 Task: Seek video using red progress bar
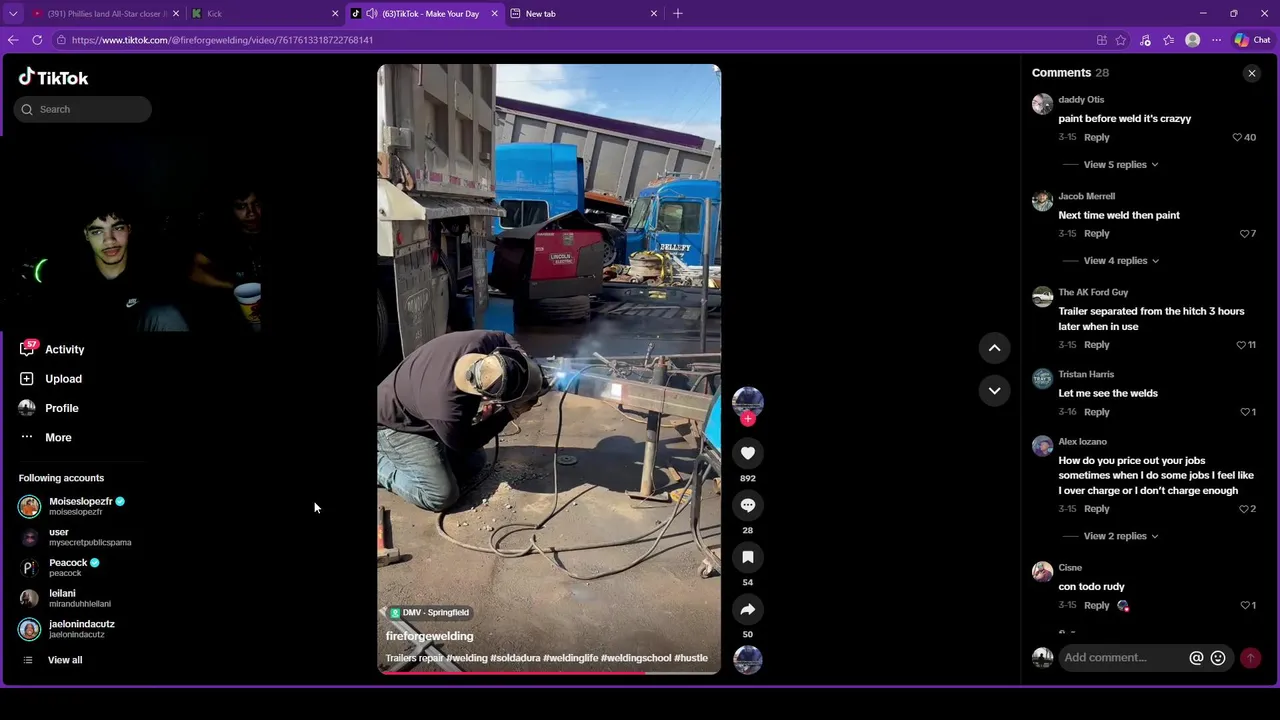tap(548, 672)
